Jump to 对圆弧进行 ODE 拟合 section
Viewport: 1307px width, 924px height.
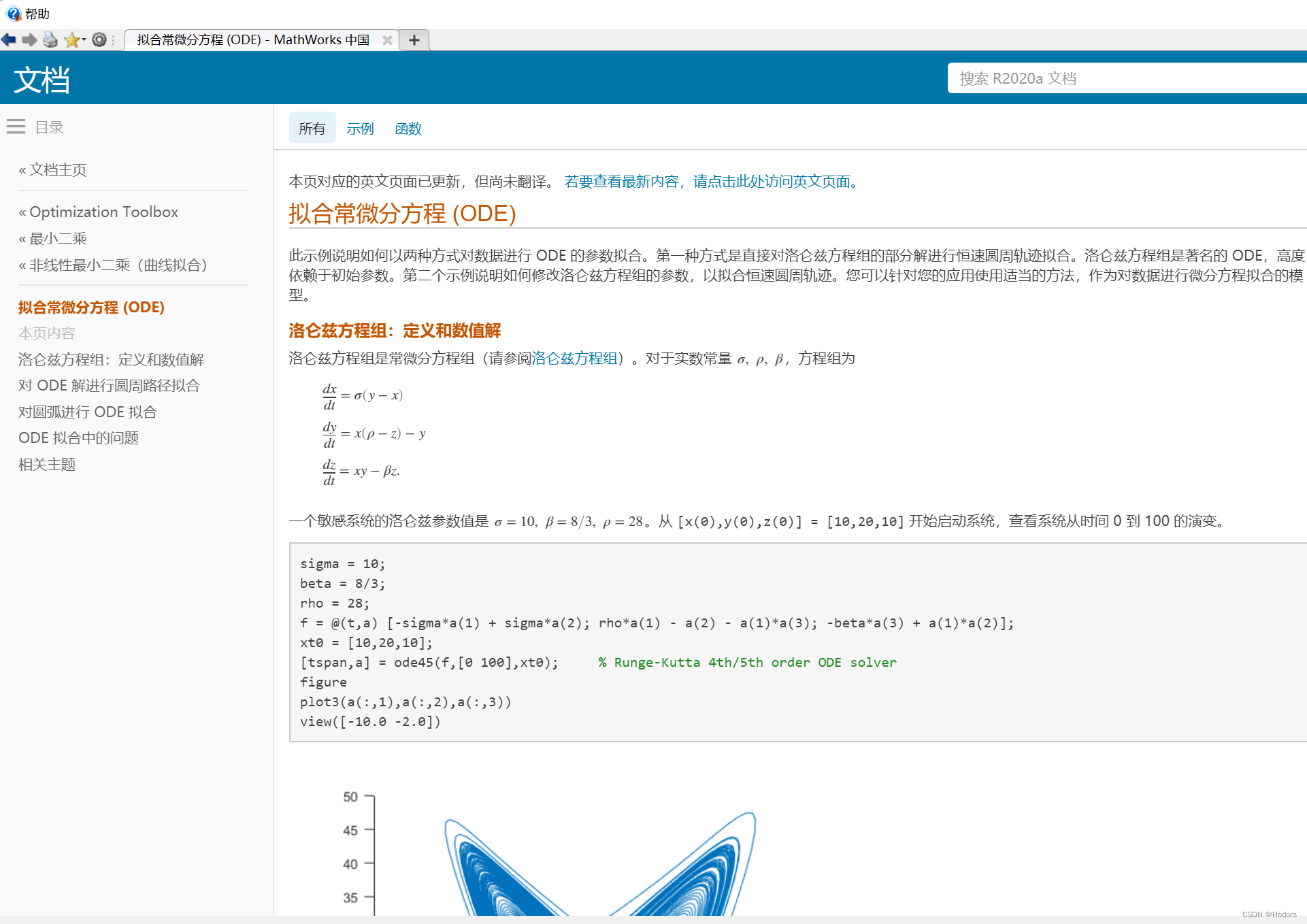tap(87, 412)
